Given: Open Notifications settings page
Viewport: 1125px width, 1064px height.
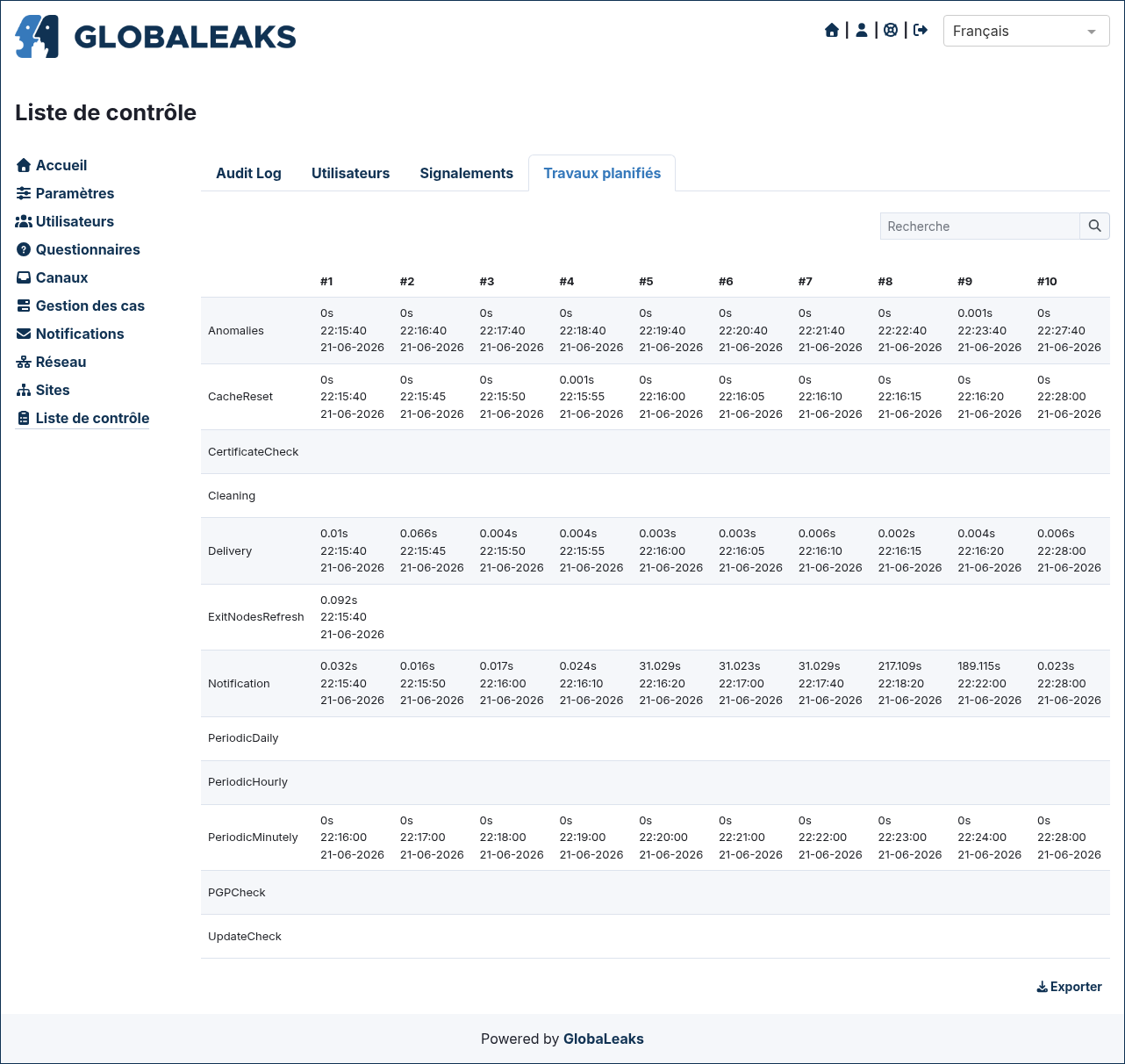Looking at the screenshot, I should pos(80,334).
